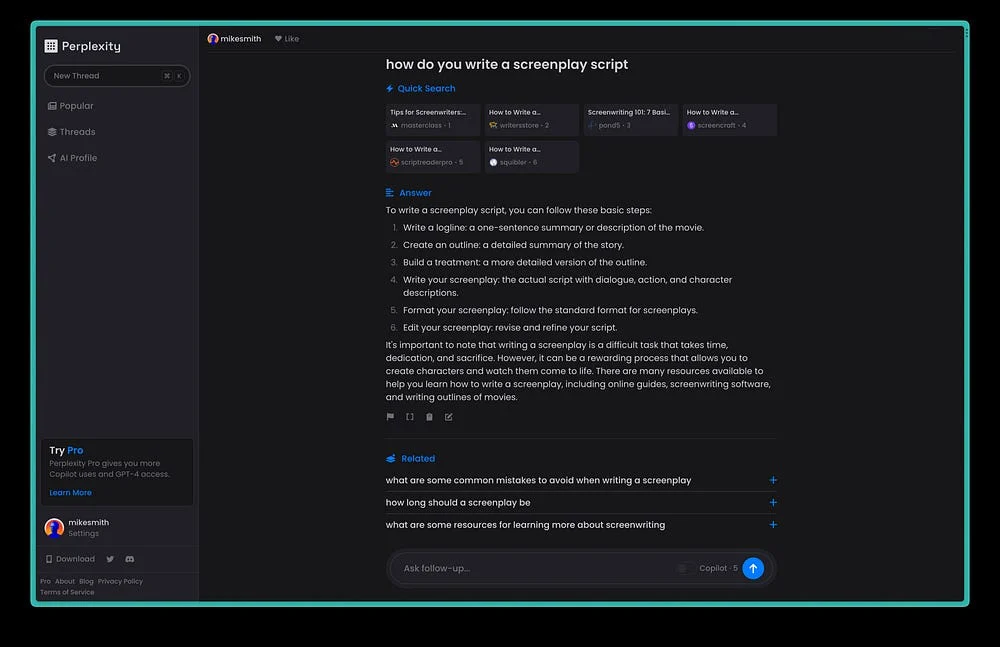Open the Twitter bird icon link

coord(110,559)
